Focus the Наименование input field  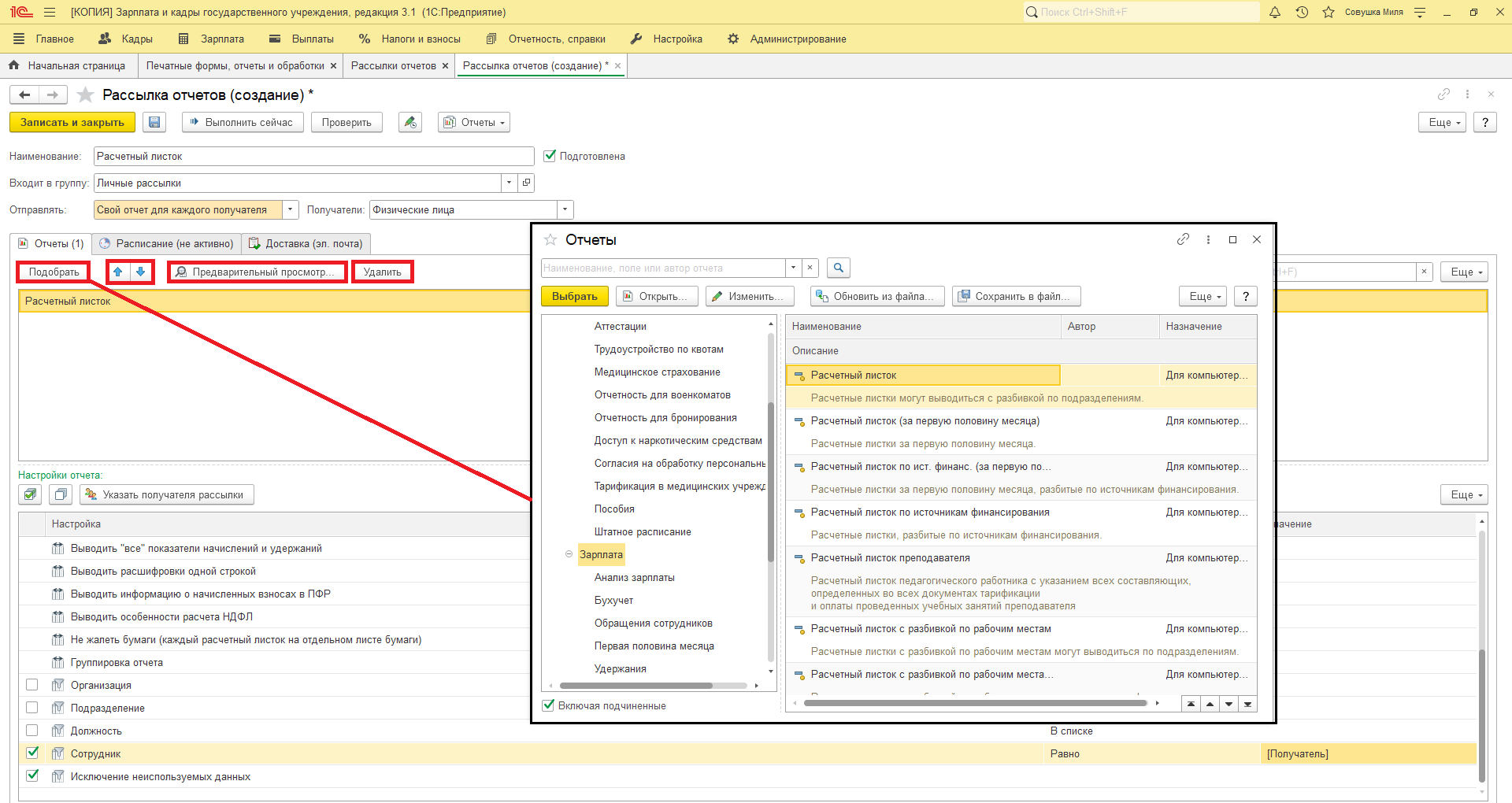click(x=313, y=156)
